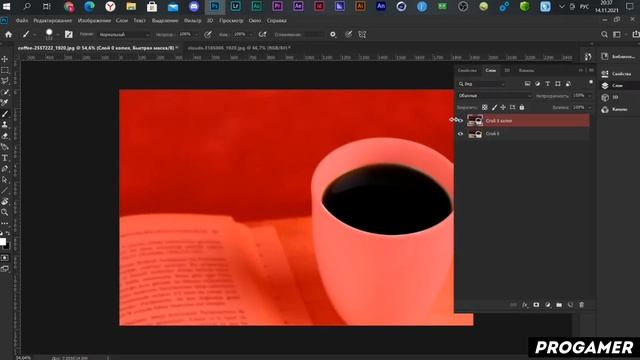Viewport: 640px width, 360px height.
Task: Select the Brush tool in the toolbox
Action: click(5, 114)
